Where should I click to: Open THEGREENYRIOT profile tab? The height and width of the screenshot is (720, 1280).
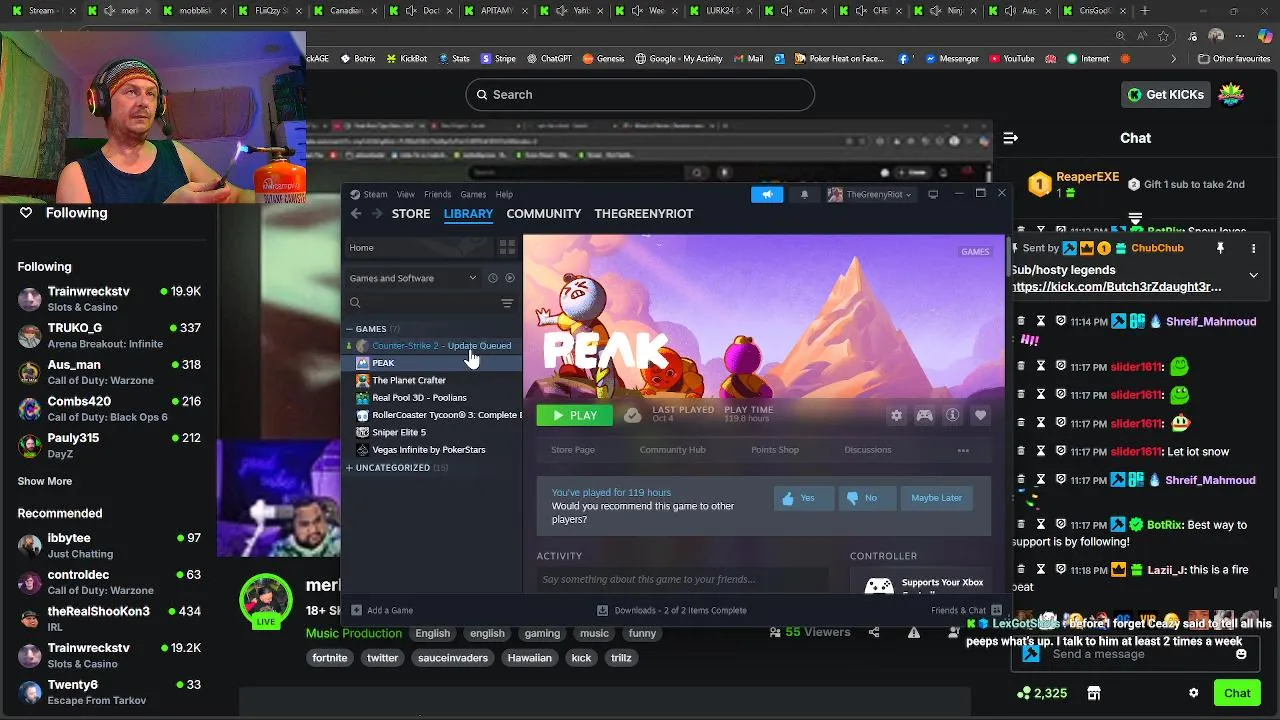643,214
